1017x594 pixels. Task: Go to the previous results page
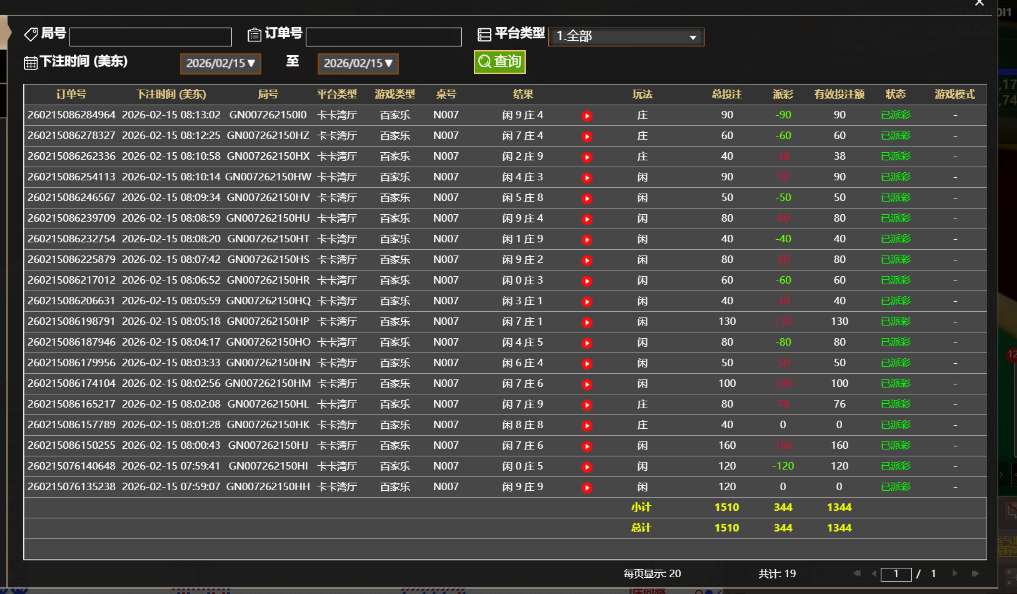click(874, 574)
